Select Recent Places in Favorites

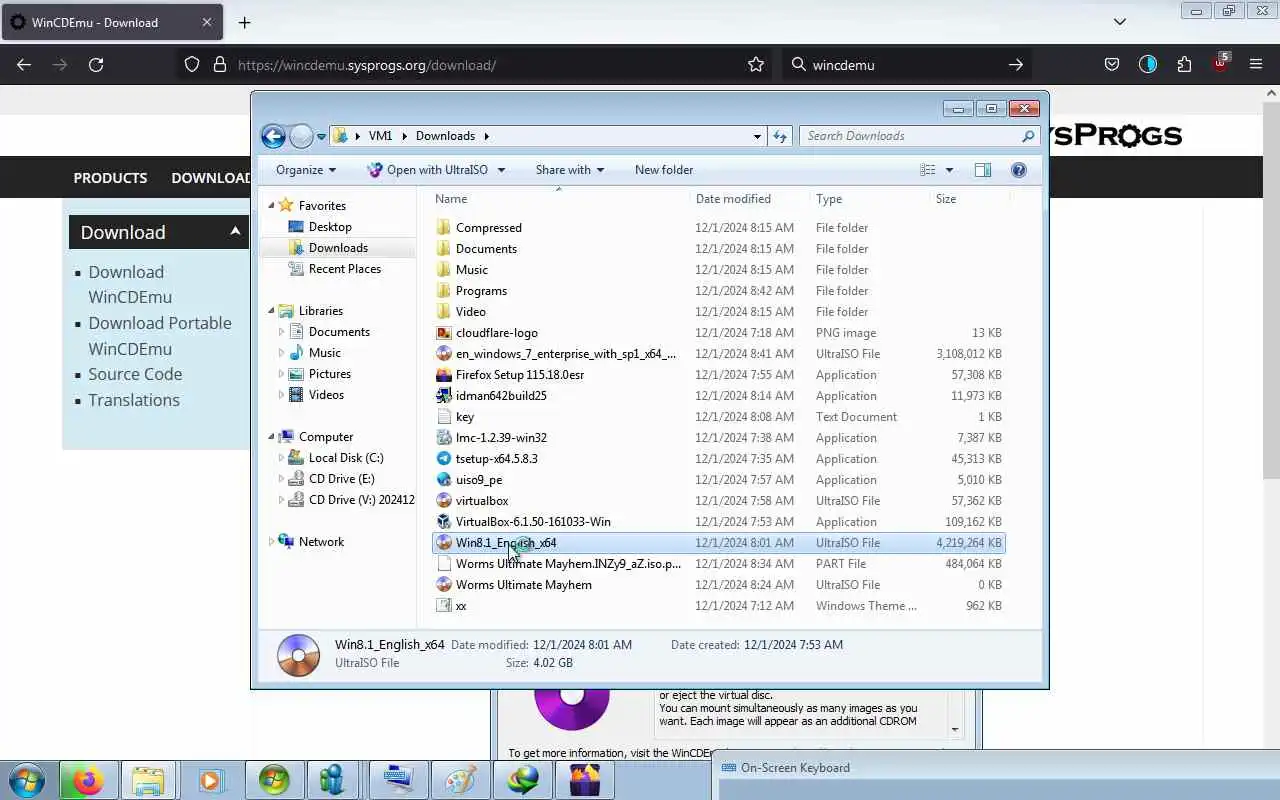pyautogui.click(x=345, y=269)
